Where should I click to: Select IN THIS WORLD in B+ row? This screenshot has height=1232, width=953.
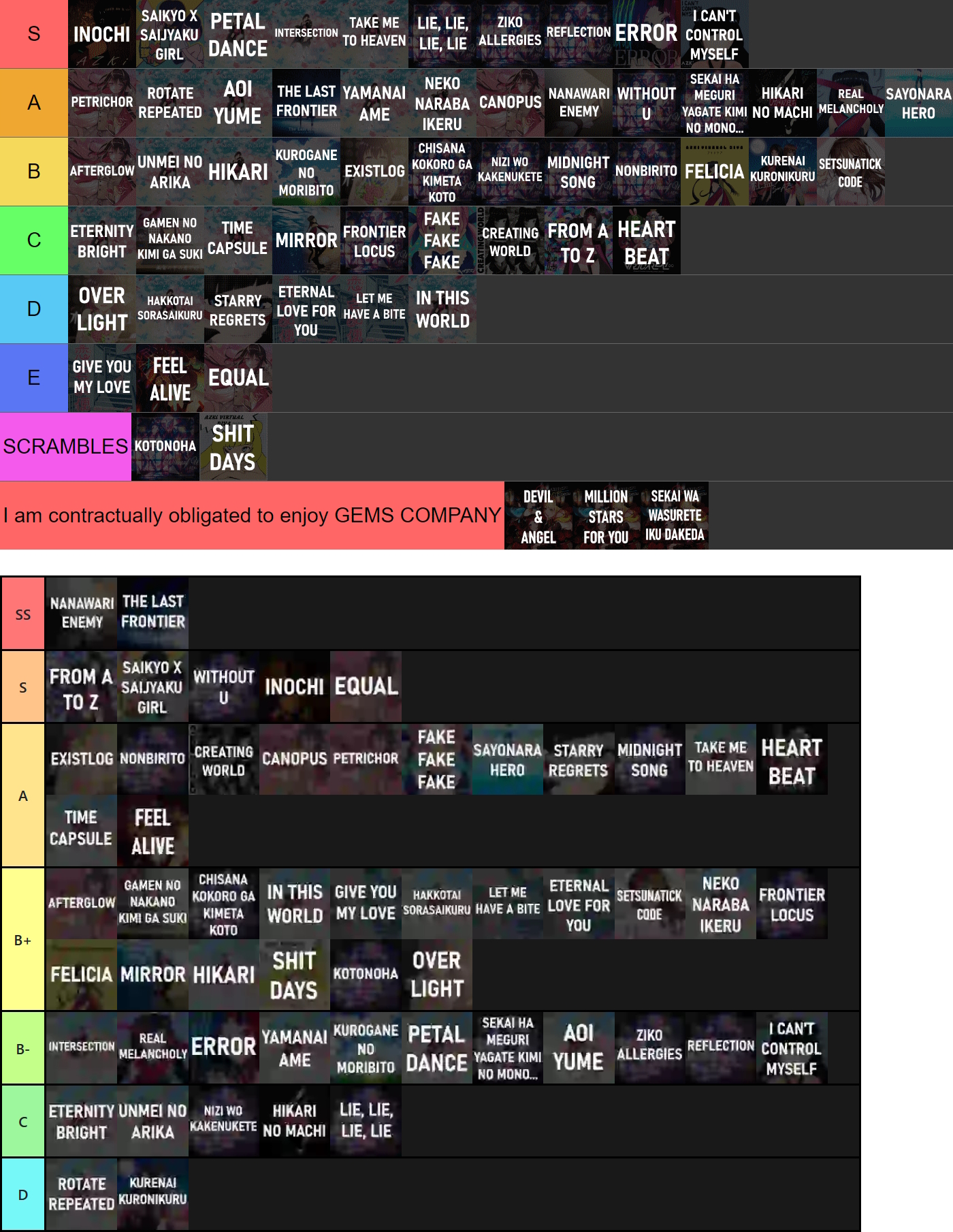pyautogui.click(x=295, y=904)
